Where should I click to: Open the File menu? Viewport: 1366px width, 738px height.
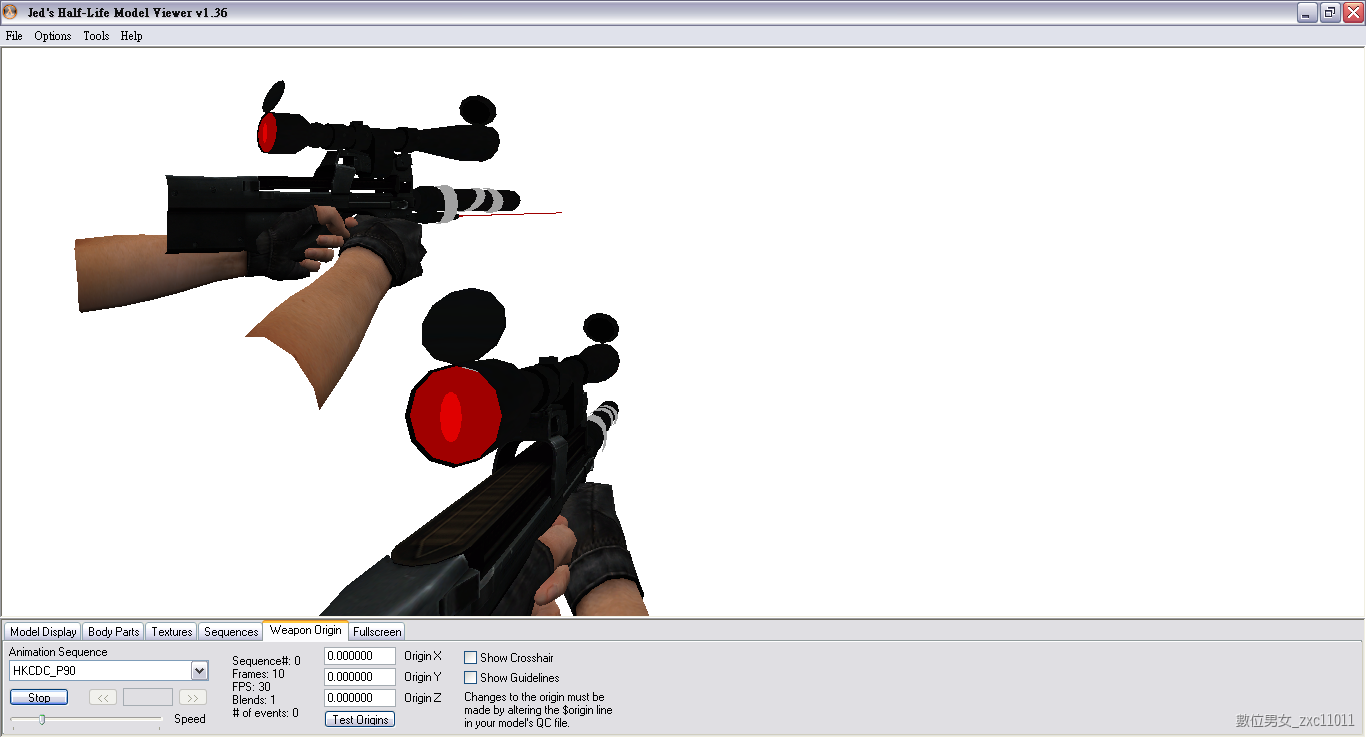click(14, 36)
